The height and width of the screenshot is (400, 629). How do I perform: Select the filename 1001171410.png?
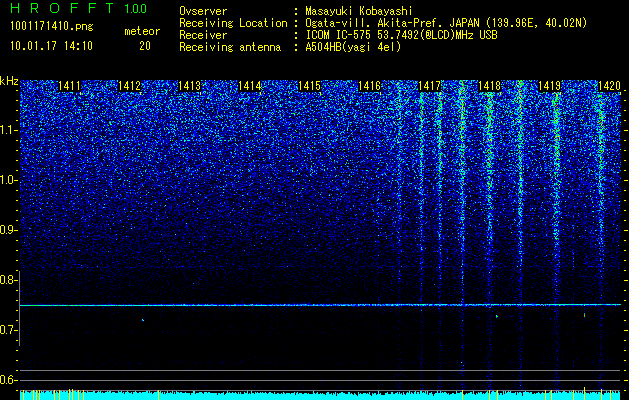pos(52,26)
